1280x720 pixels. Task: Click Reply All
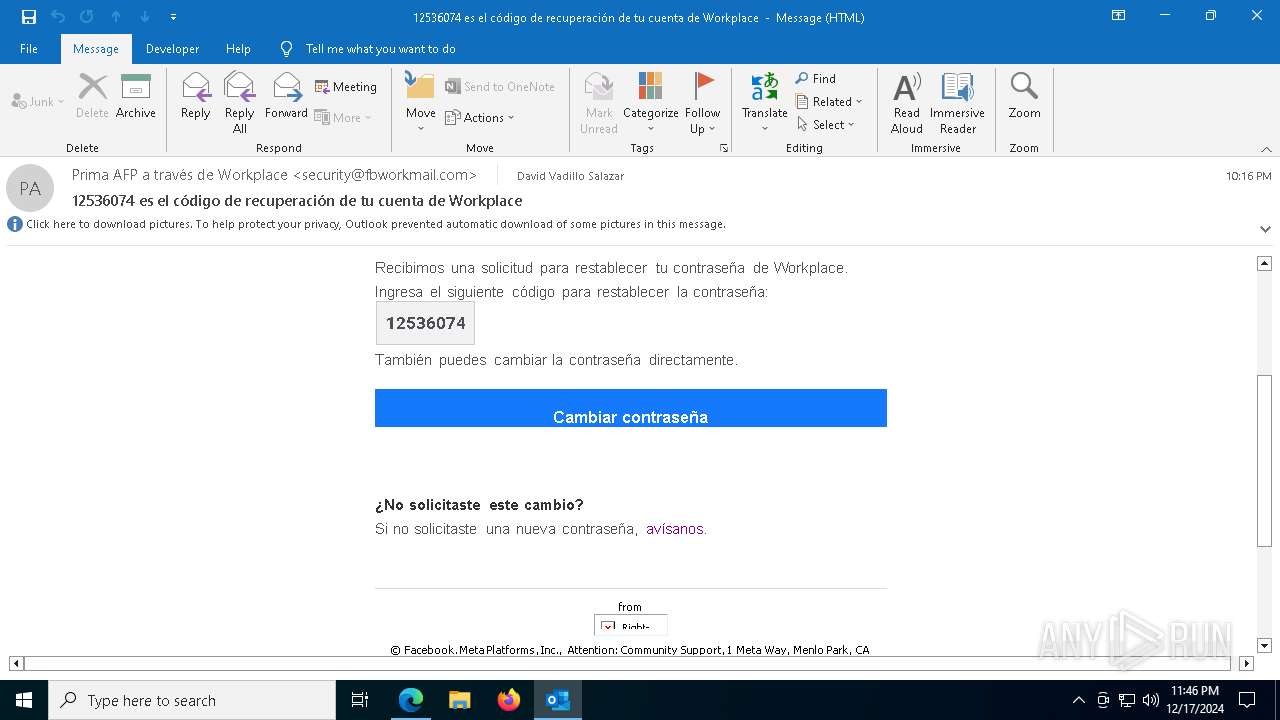pyautogui.click(x=240, y=103)
